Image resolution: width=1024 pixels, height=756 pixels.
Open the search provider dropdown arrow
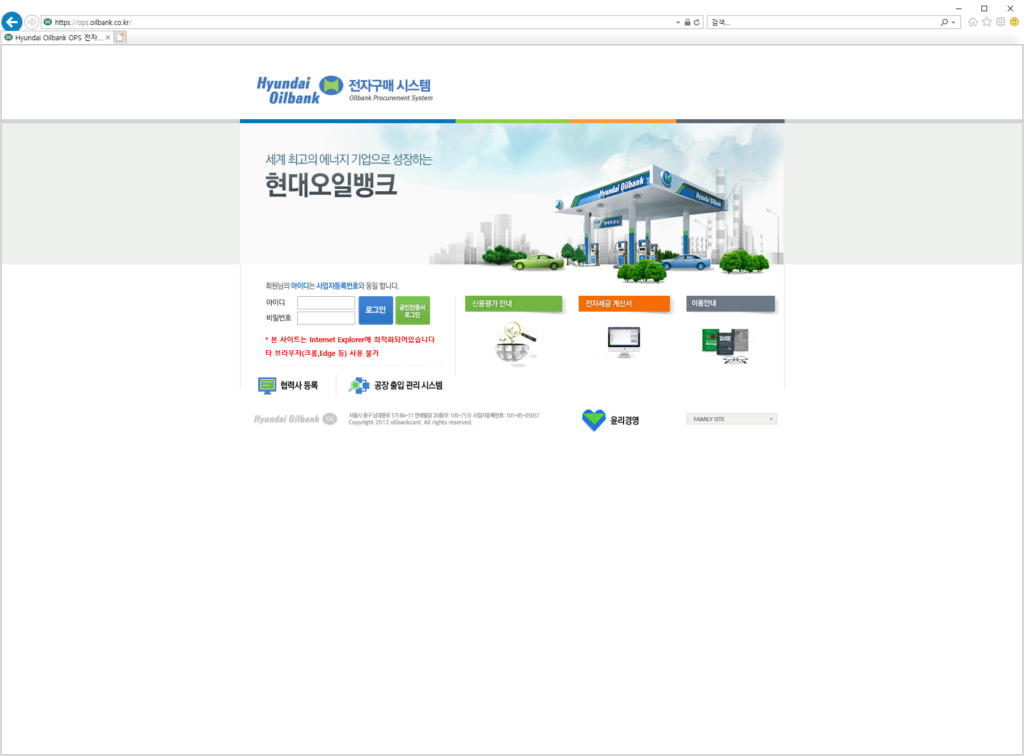click(x=954, y=22)
